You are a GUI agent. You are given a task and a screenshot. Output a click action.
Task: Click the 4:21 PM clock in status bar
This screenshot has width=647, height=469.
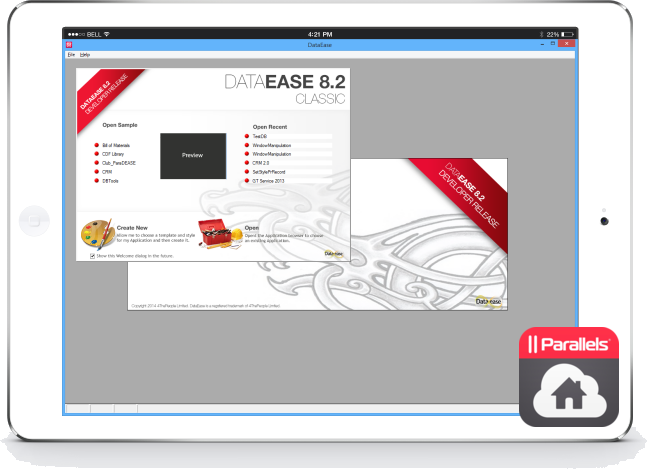tap(320, 34)
